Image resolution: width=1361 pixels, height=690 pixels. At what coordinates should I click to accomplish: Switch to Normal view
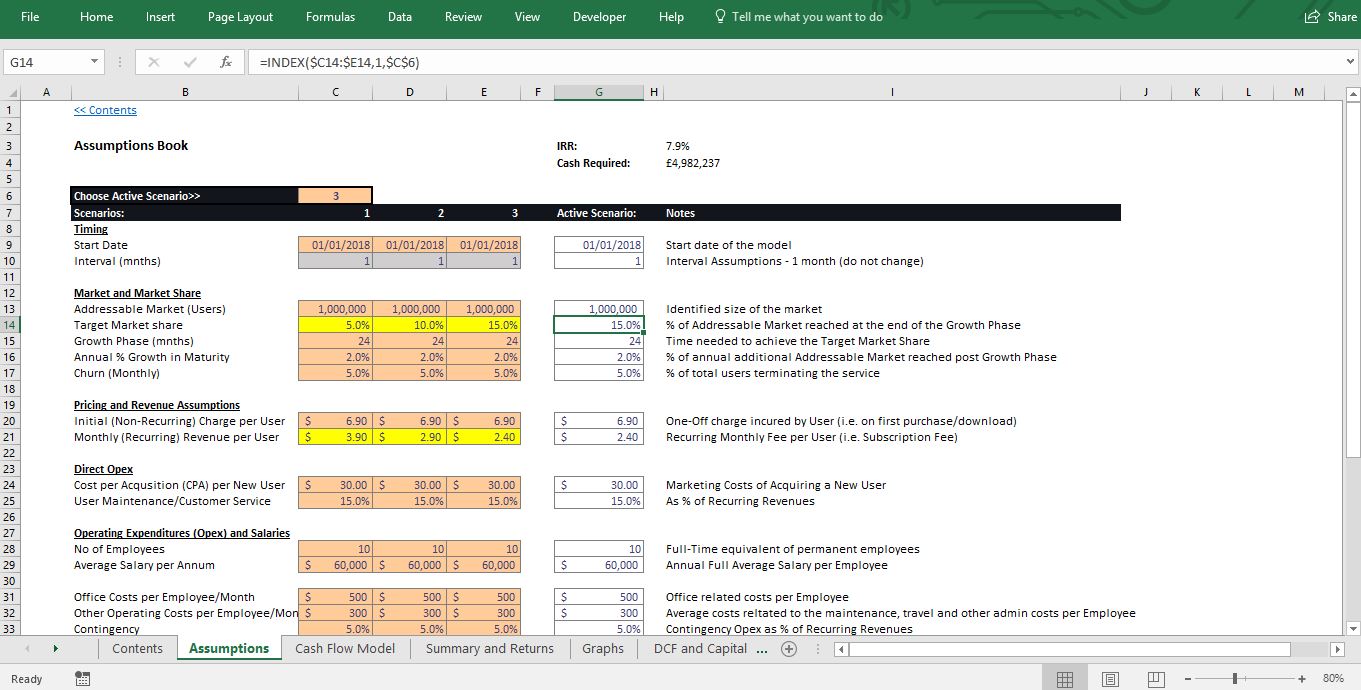tap(1065, 679)
